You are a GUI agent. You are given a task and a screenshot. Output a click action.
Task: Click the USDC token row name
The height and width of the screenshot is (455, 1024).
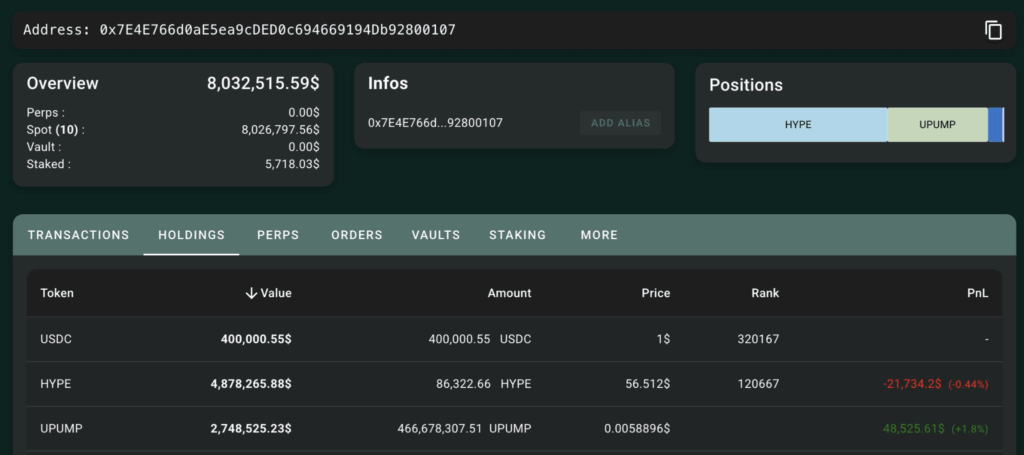(x=56, y=339)
